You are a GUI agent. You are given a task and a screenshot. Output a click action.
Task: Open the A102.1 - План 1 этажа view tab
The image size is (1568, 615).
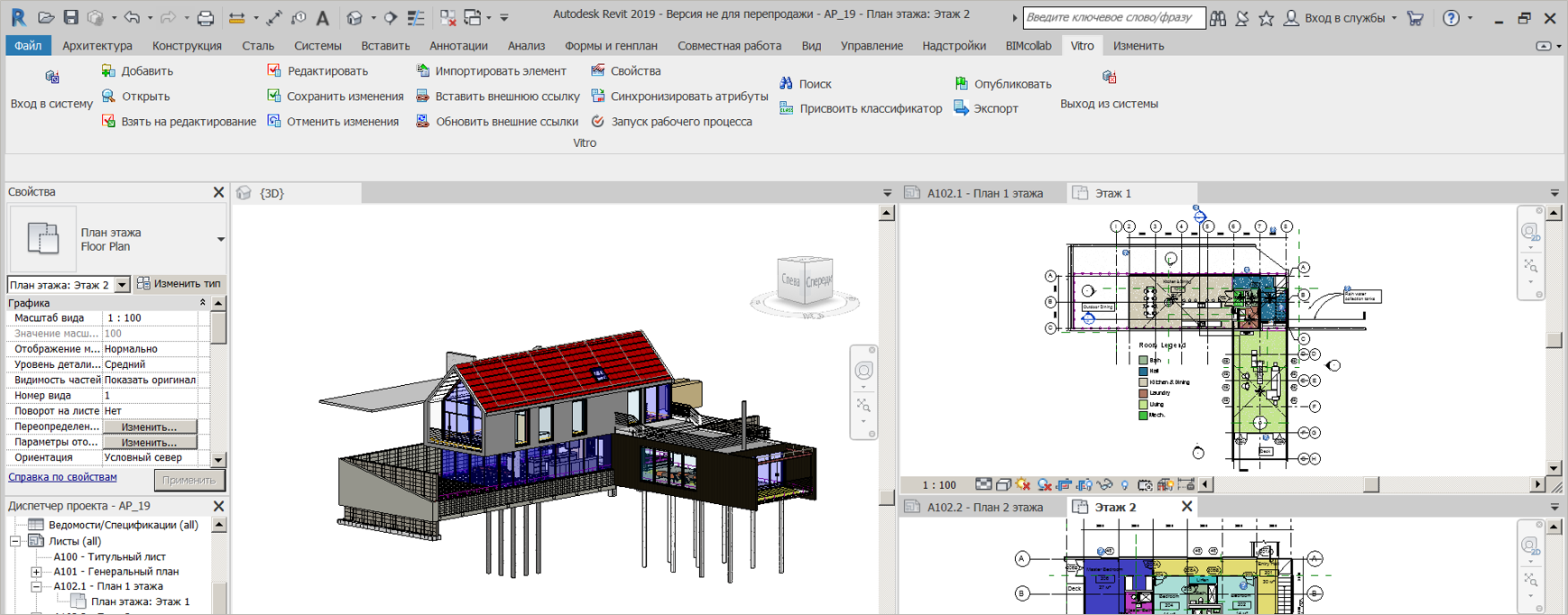(984, 193)
